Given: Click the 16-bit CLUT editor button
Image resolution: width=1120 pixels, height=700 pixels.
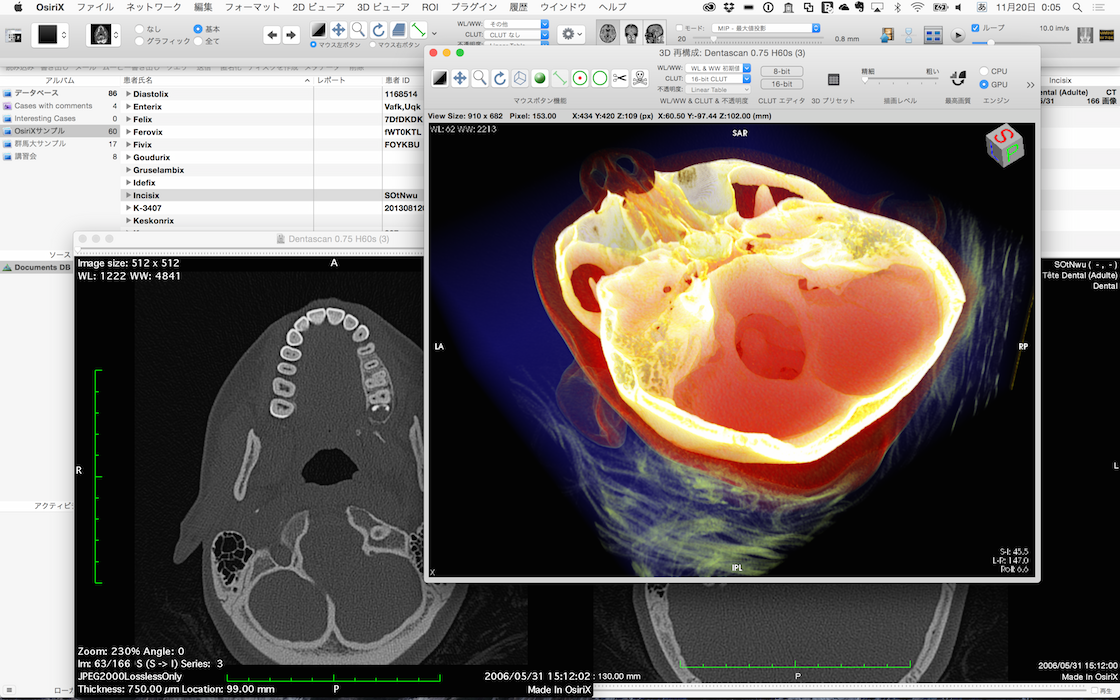Looking at the screenshot, I should 781,84.
